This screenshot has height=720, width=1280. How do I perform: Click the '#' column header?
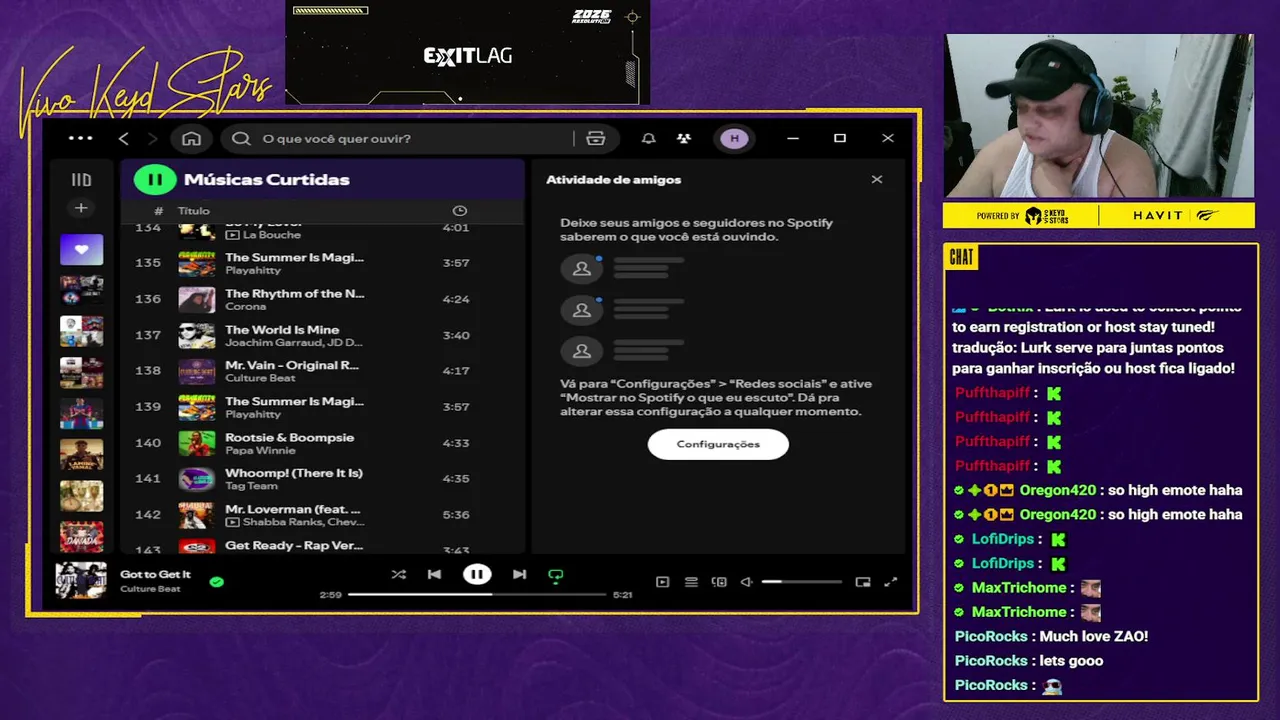tap(159, 211)
